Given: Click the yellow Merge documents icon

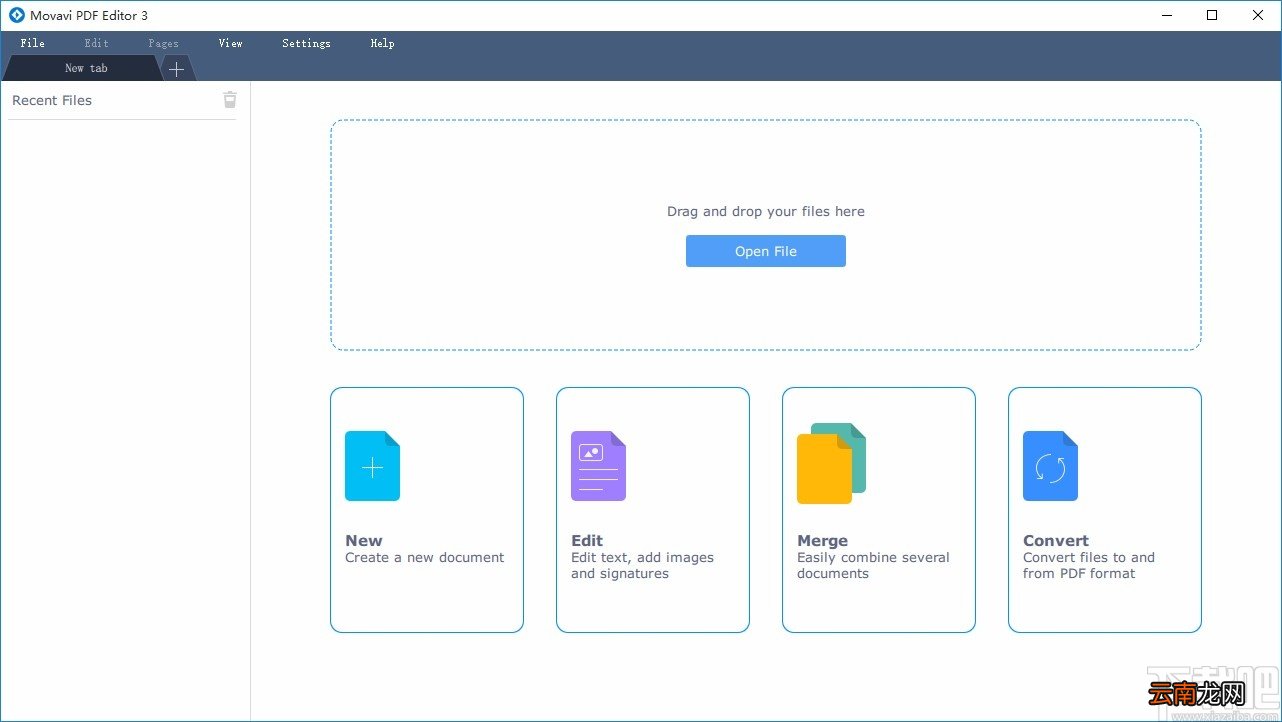Looking at the screenshot, I should point(831,463).
